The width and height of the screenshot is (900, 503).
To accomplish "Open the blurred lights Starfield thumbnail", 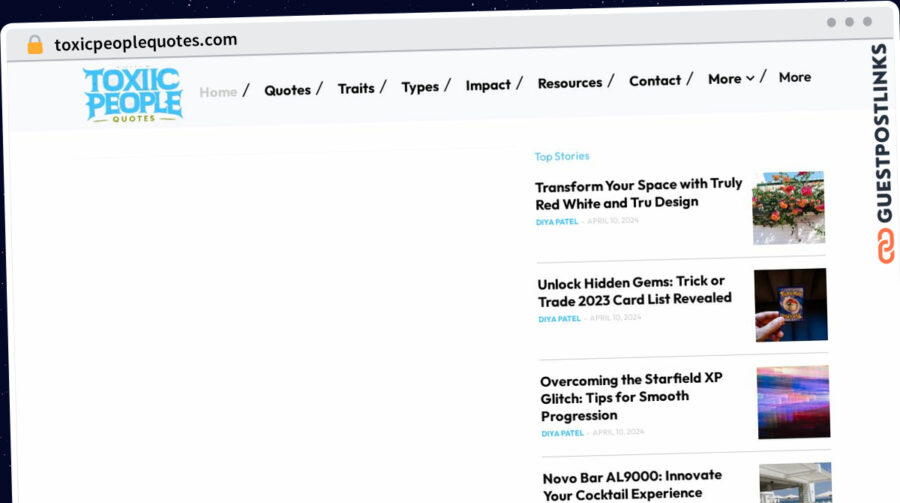I will 793,402.
